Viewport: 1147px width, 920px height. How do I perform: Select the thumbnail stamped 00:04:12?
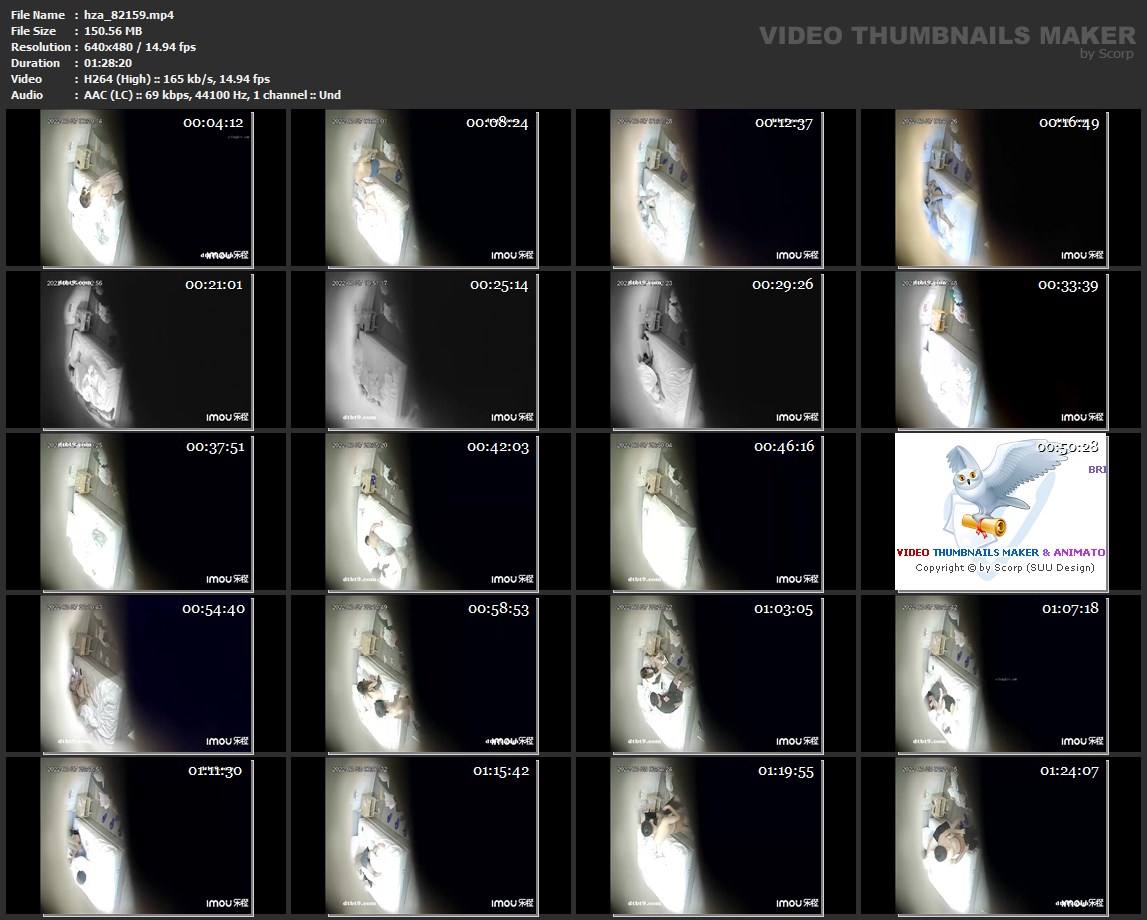pos(146,188)
